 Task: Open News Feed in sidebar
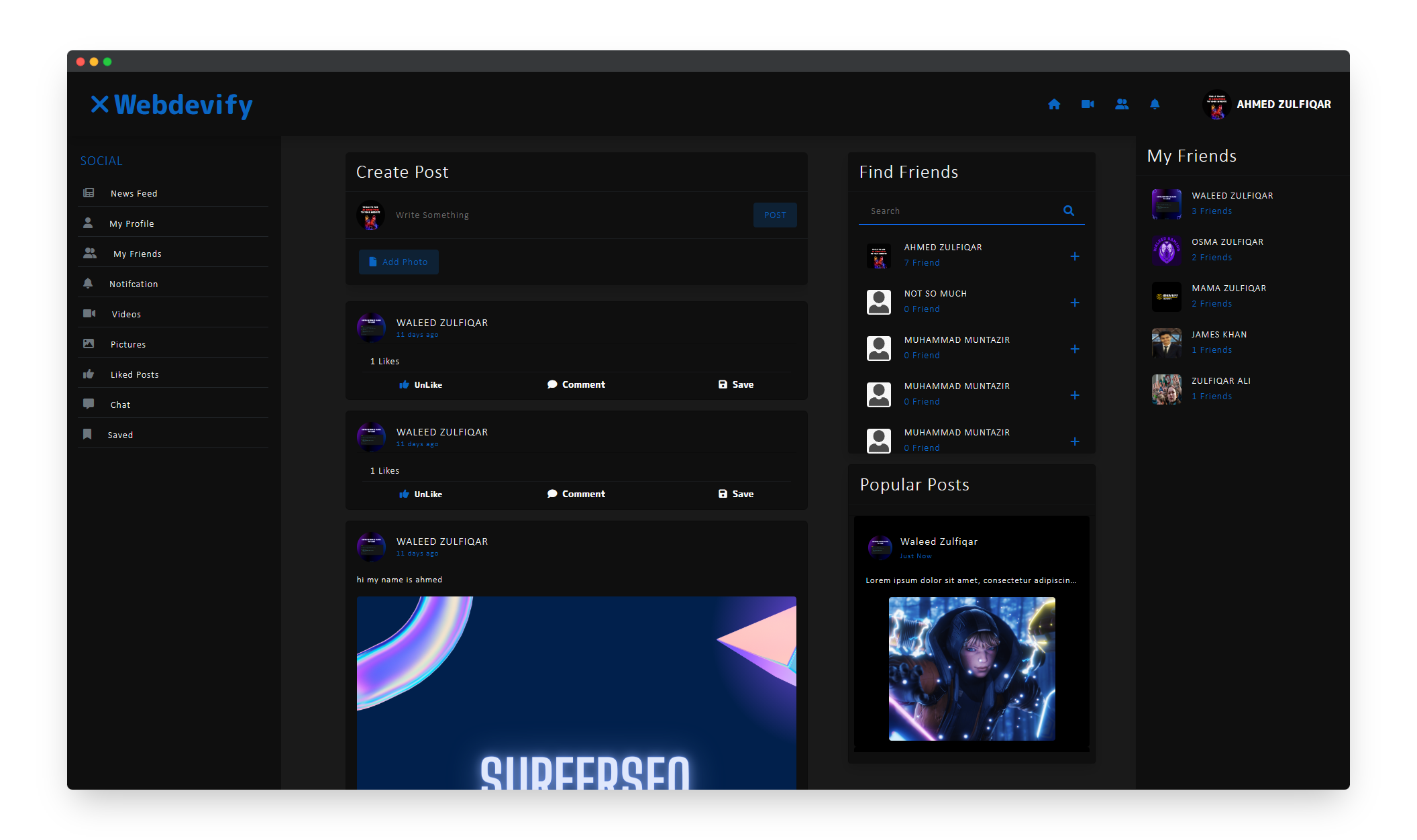(134, 193)
